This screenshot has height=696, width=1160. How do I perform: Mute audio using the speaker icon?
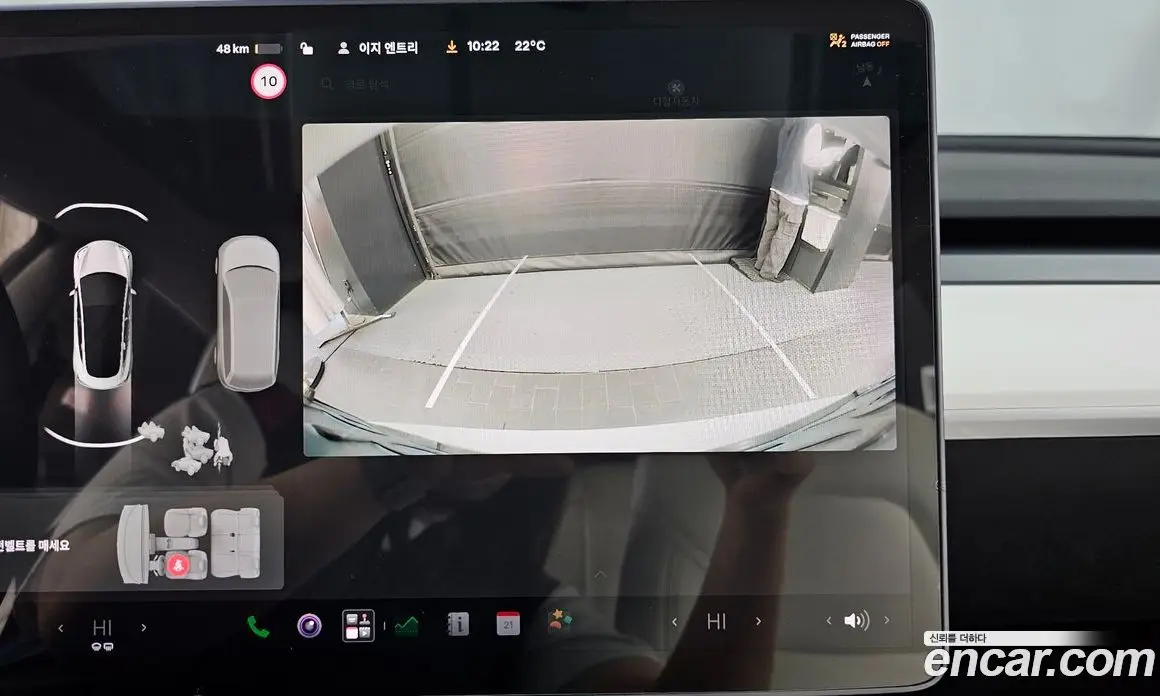tap(857, 621)
